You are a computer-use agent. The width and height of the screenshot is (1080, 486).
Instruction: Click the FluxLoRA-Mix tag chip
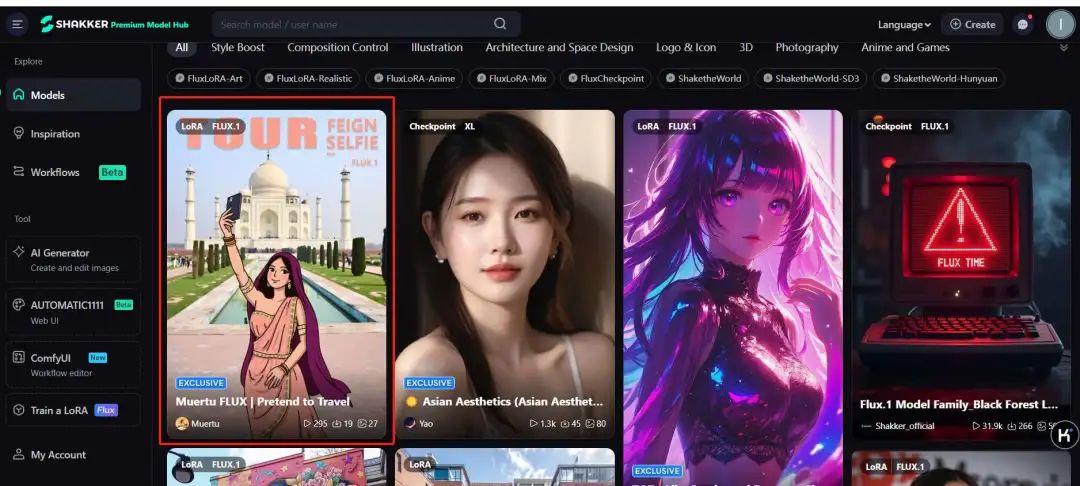(x=511, y=78)
